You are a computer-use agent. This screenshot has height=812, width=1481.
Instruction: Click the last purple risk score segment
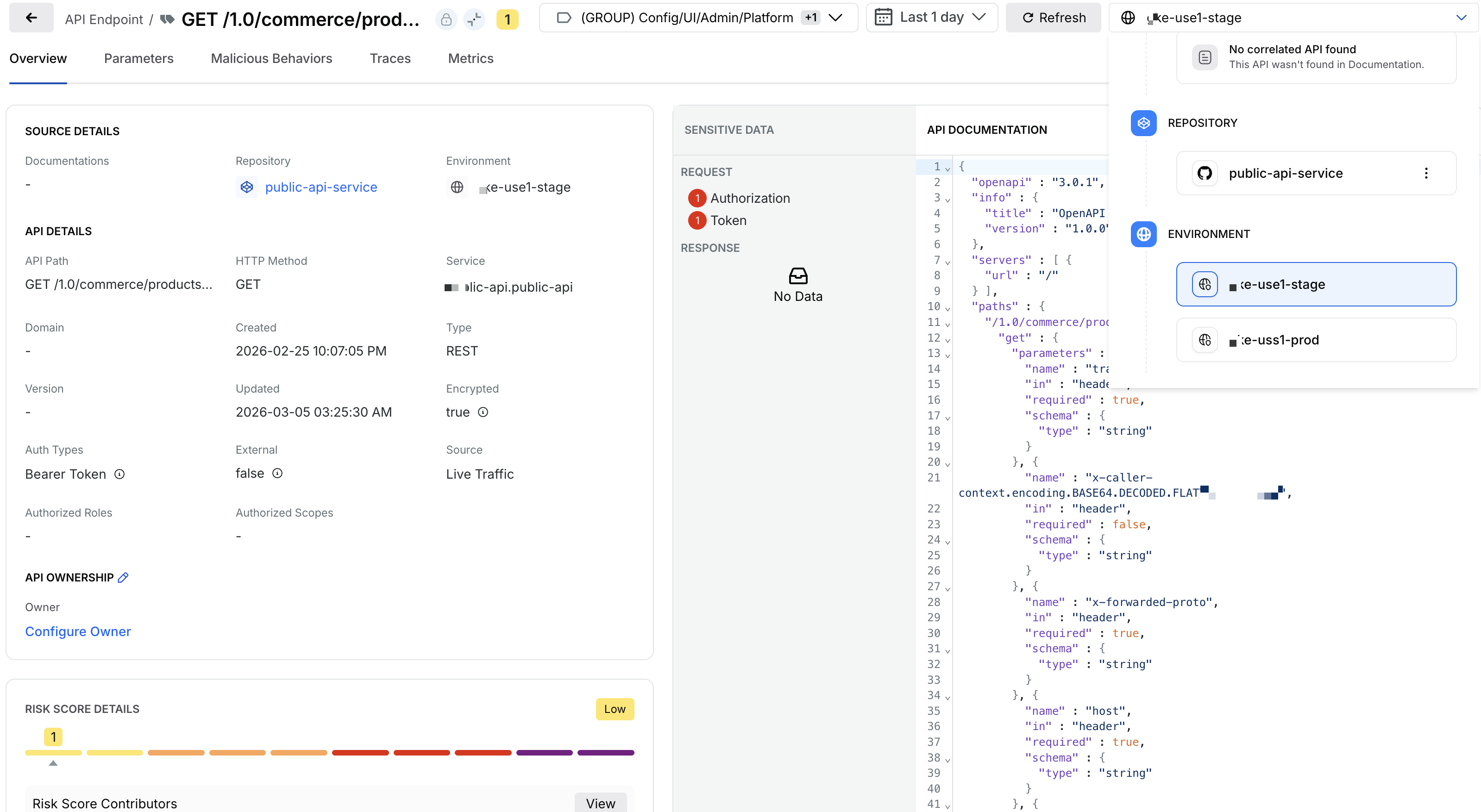(x=605, y=752)
